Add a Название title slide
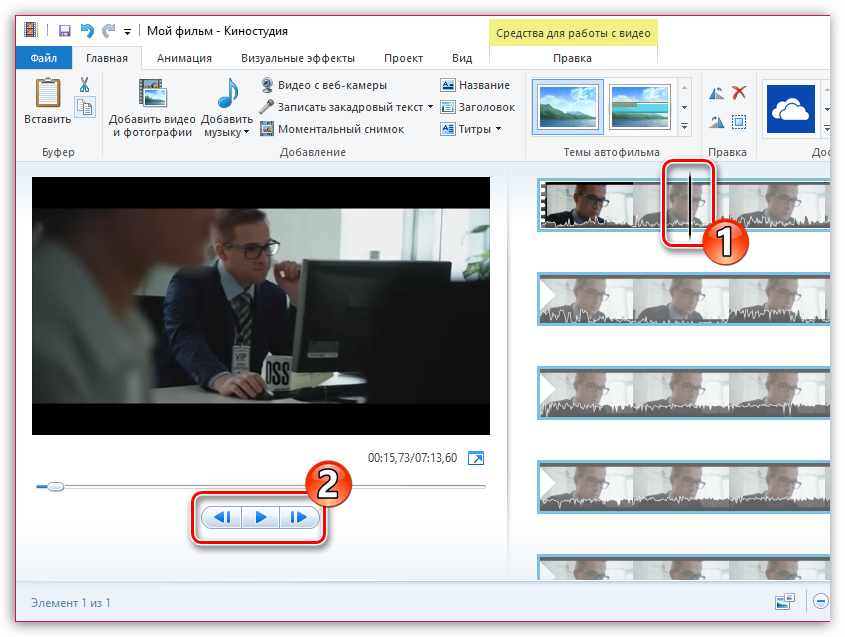This screenshot has height=637, width=845. (475, 85)
